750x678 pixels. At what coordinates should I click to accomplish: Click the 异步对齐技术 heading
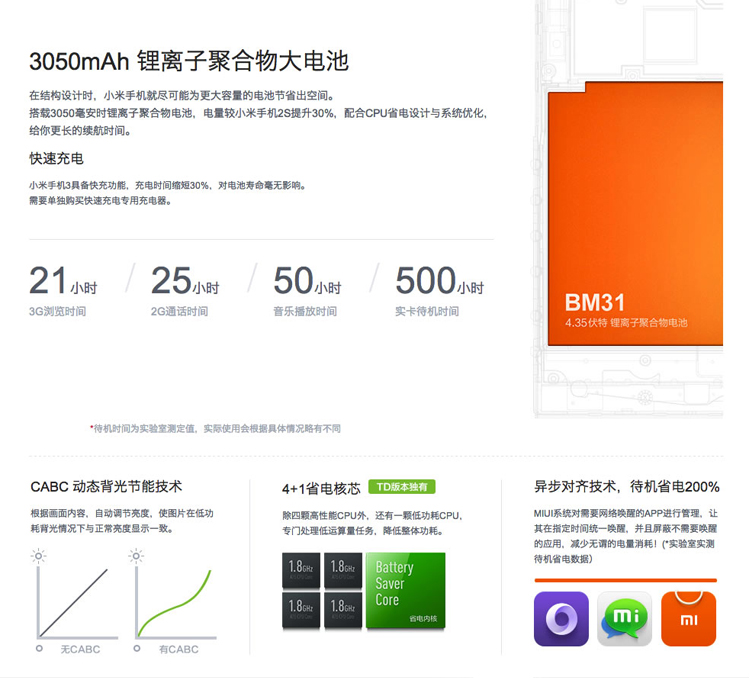[x=627, y=487]
